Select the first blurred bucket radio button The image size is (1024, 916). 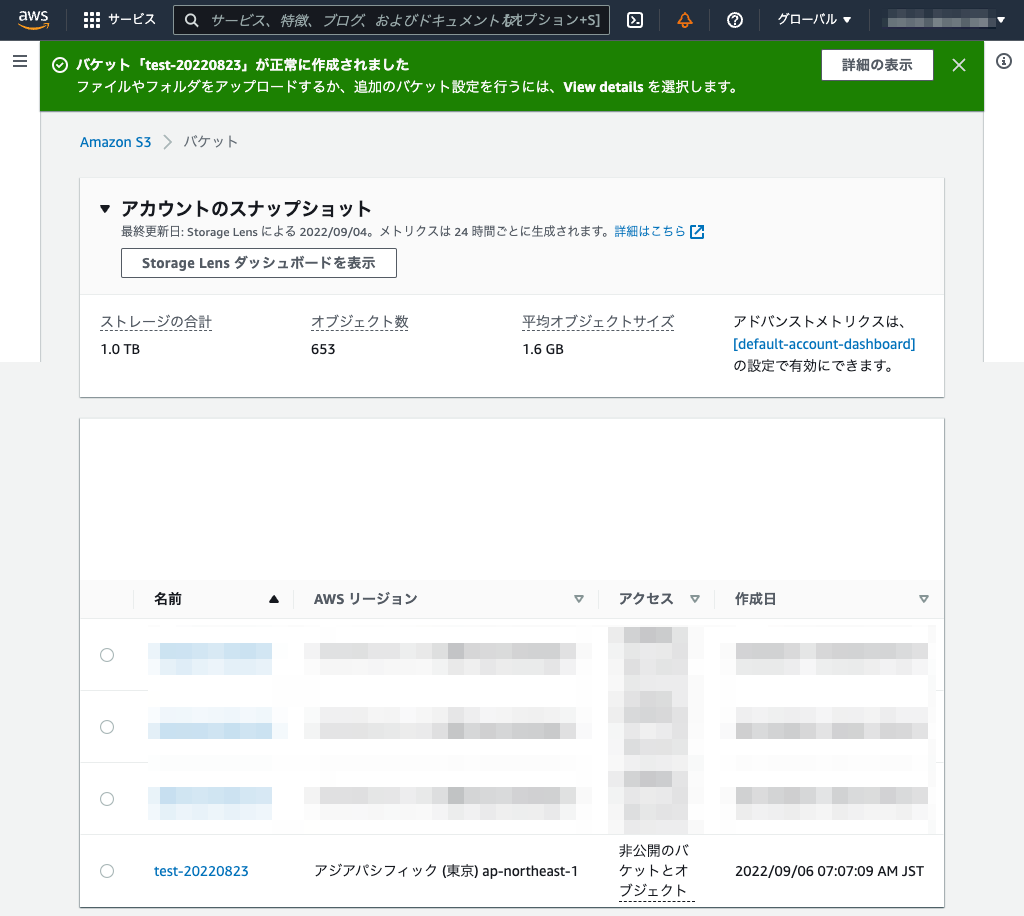pos(107,655)
